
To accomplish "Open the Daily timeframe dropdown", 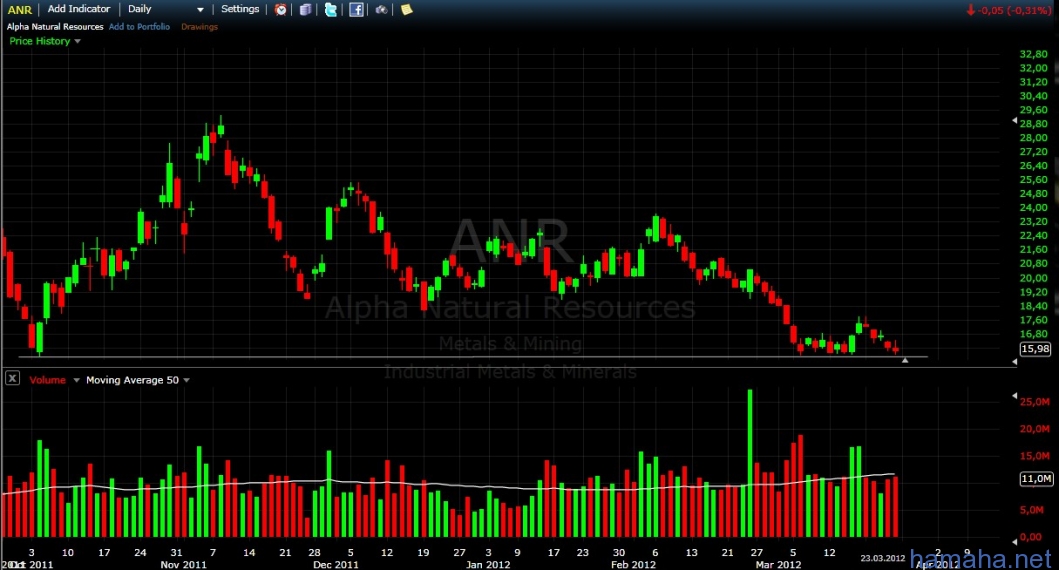I will (x=165, y=9).
